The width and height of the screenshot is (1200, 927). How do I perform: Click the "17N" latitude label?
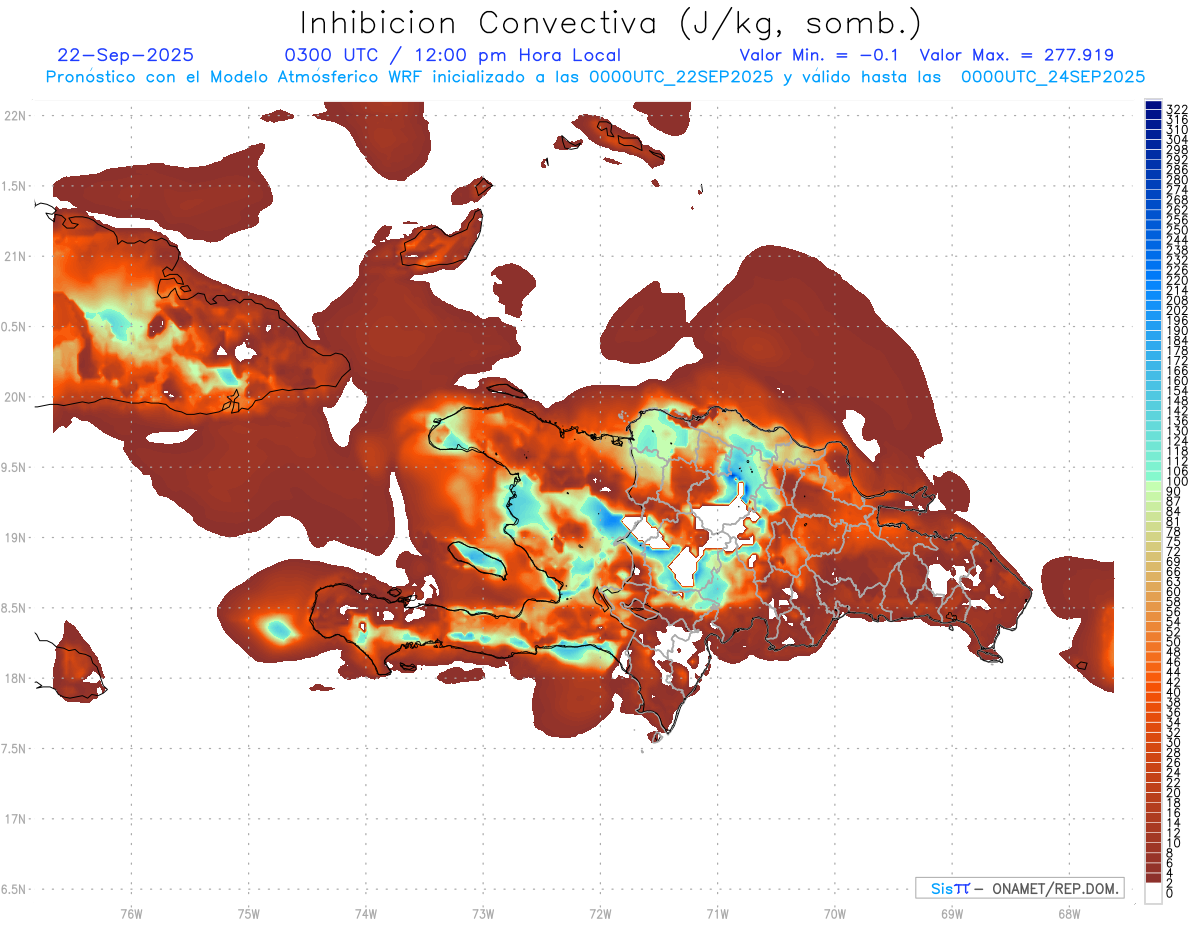click(15, 819)
